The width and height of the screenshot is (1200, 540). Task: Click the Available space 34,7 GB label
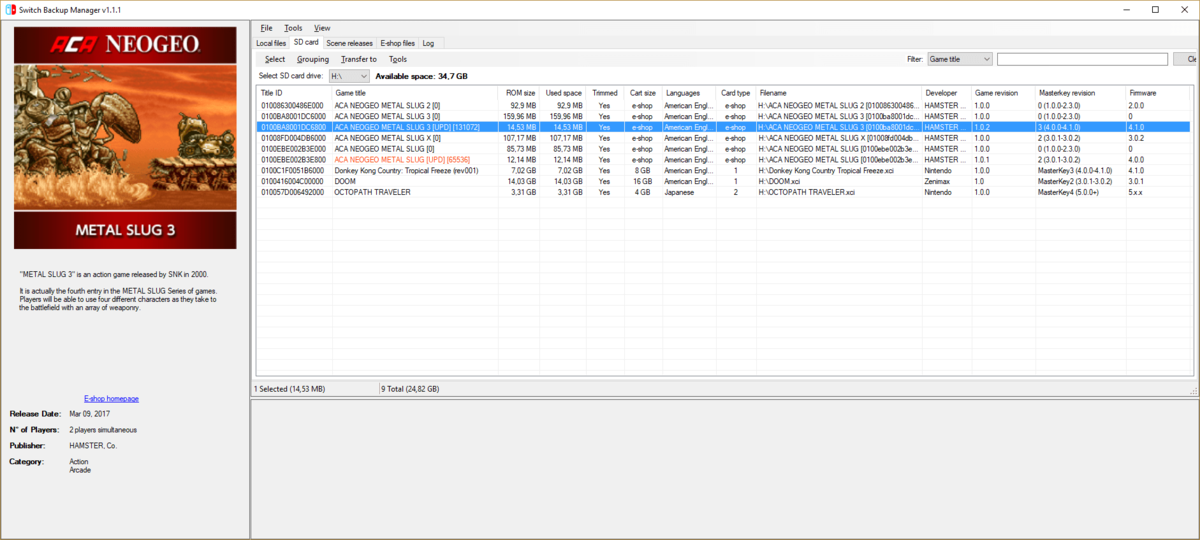(421, 76)
